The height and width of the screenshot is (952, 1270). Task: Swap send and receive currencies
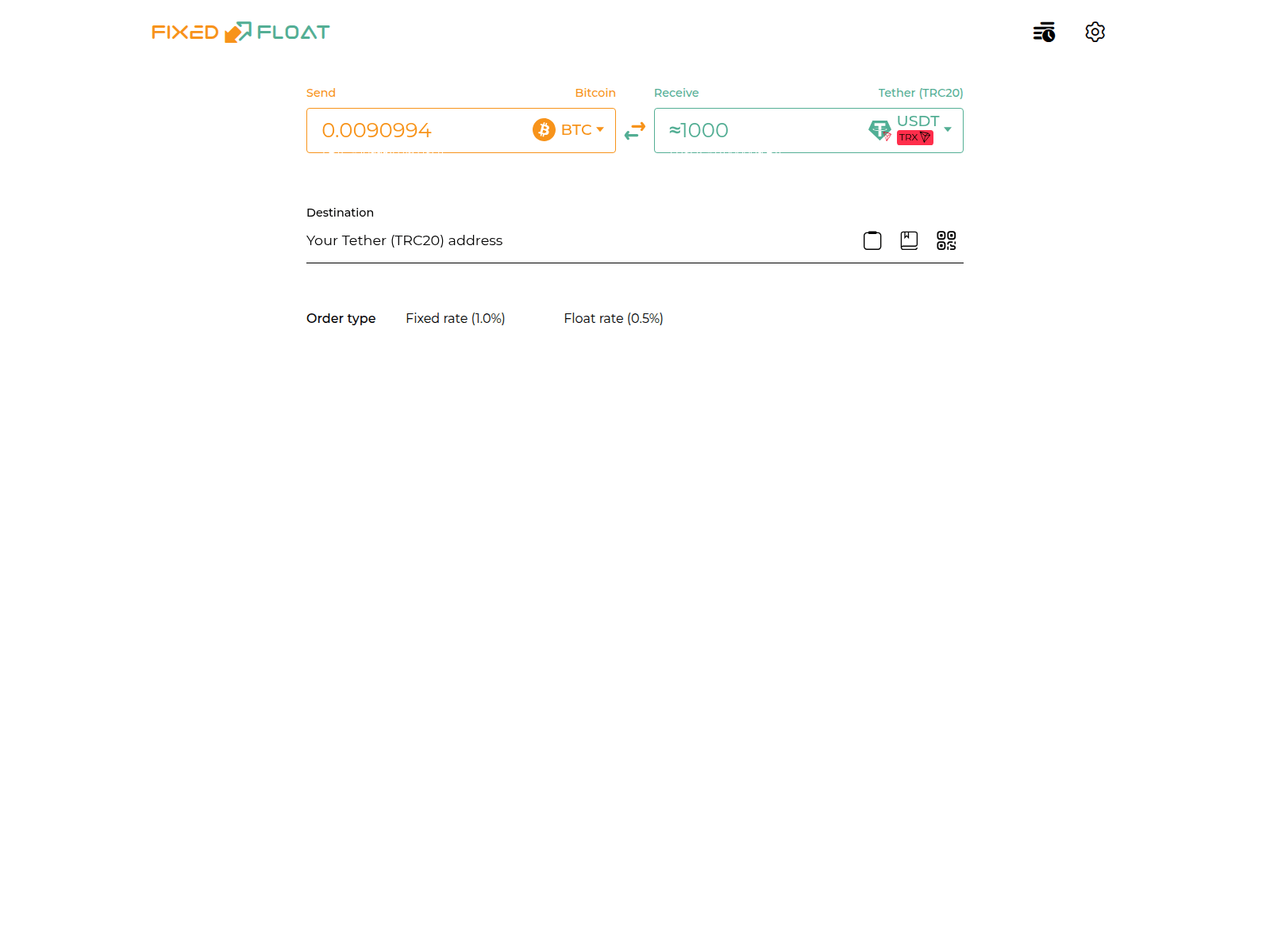[635, 130]
